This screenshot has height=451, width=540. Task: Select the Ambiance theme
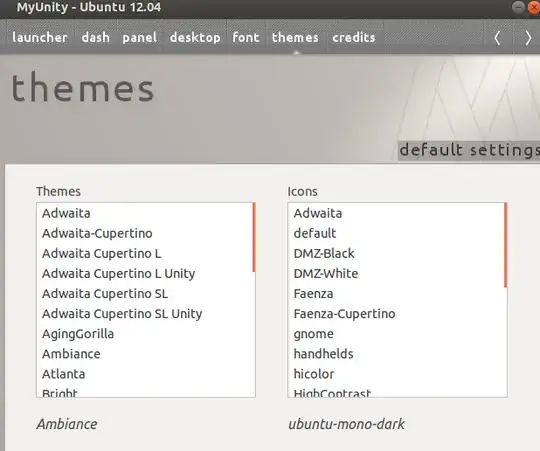click(x=145, y=354)
